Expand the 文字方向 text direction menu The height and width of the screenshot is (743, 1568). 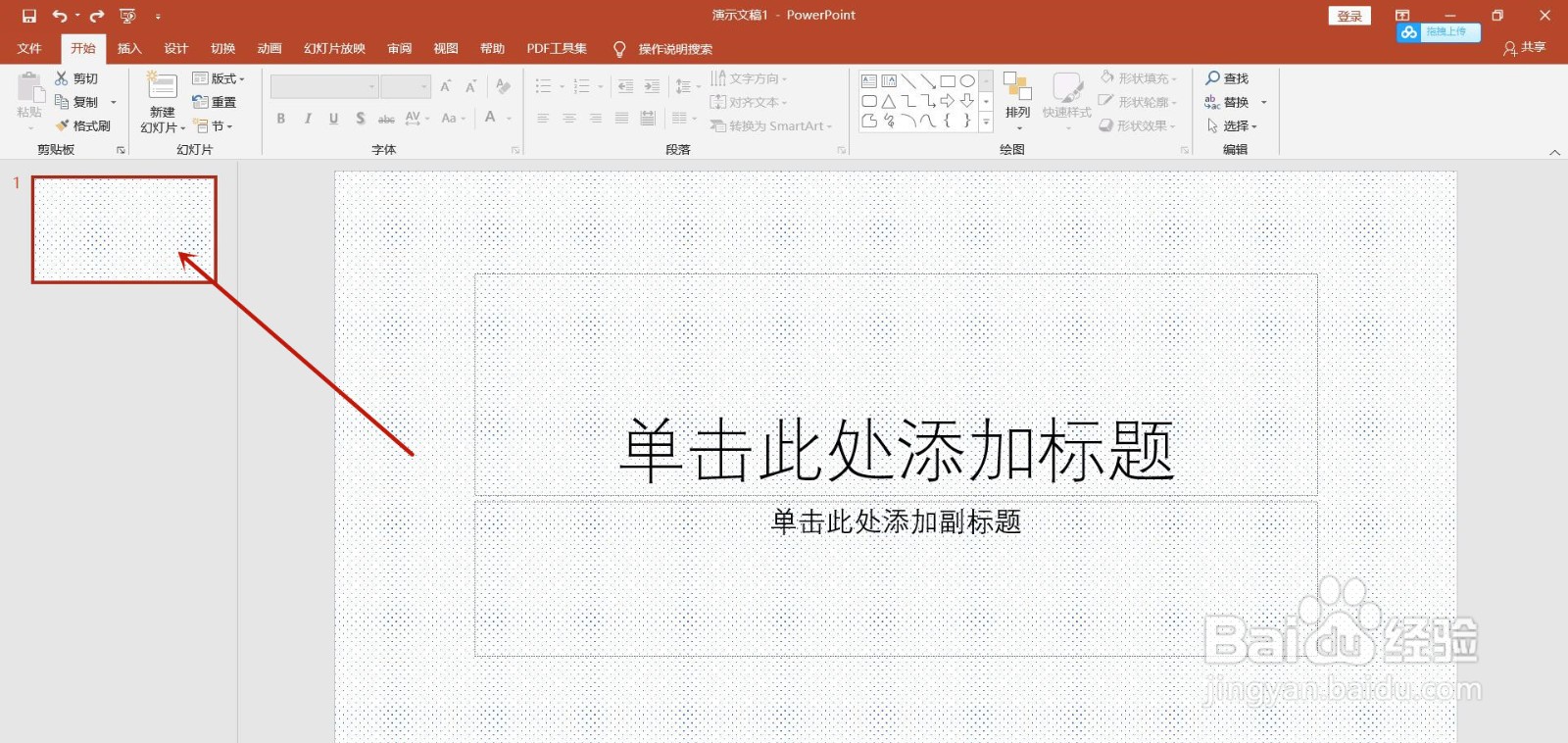(749, 78)
